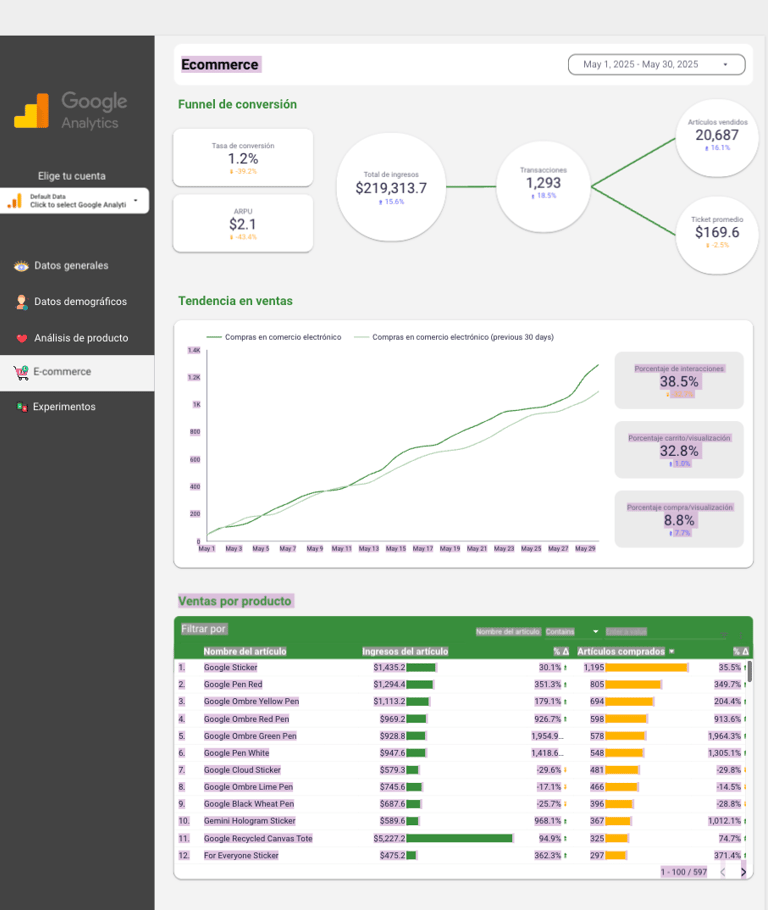Click the Elige tu cuenta label
This screenshot has width=768, height=910.
[x=72, y=176]
